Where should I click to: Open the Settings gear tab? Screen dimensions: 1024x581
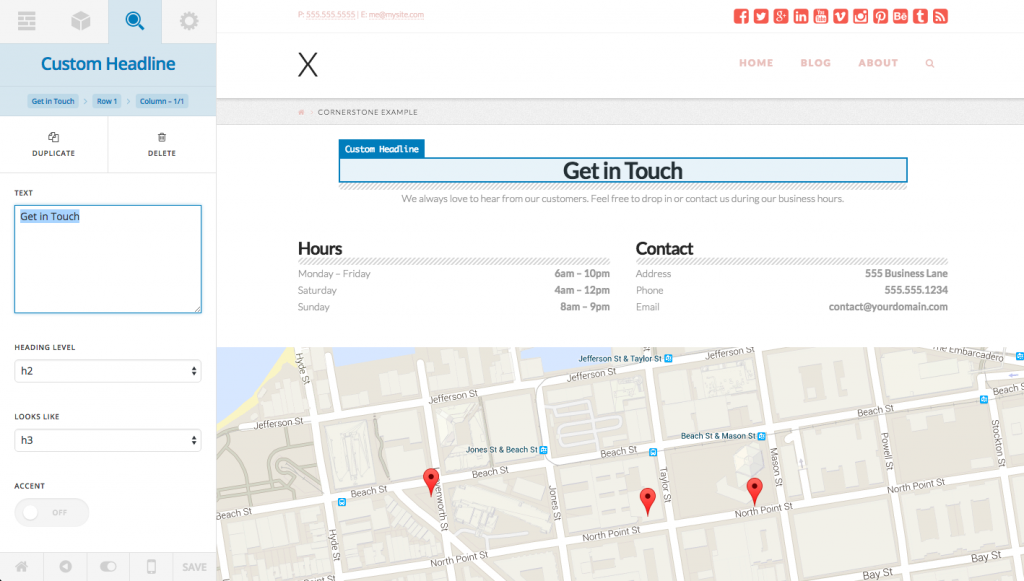188,21
